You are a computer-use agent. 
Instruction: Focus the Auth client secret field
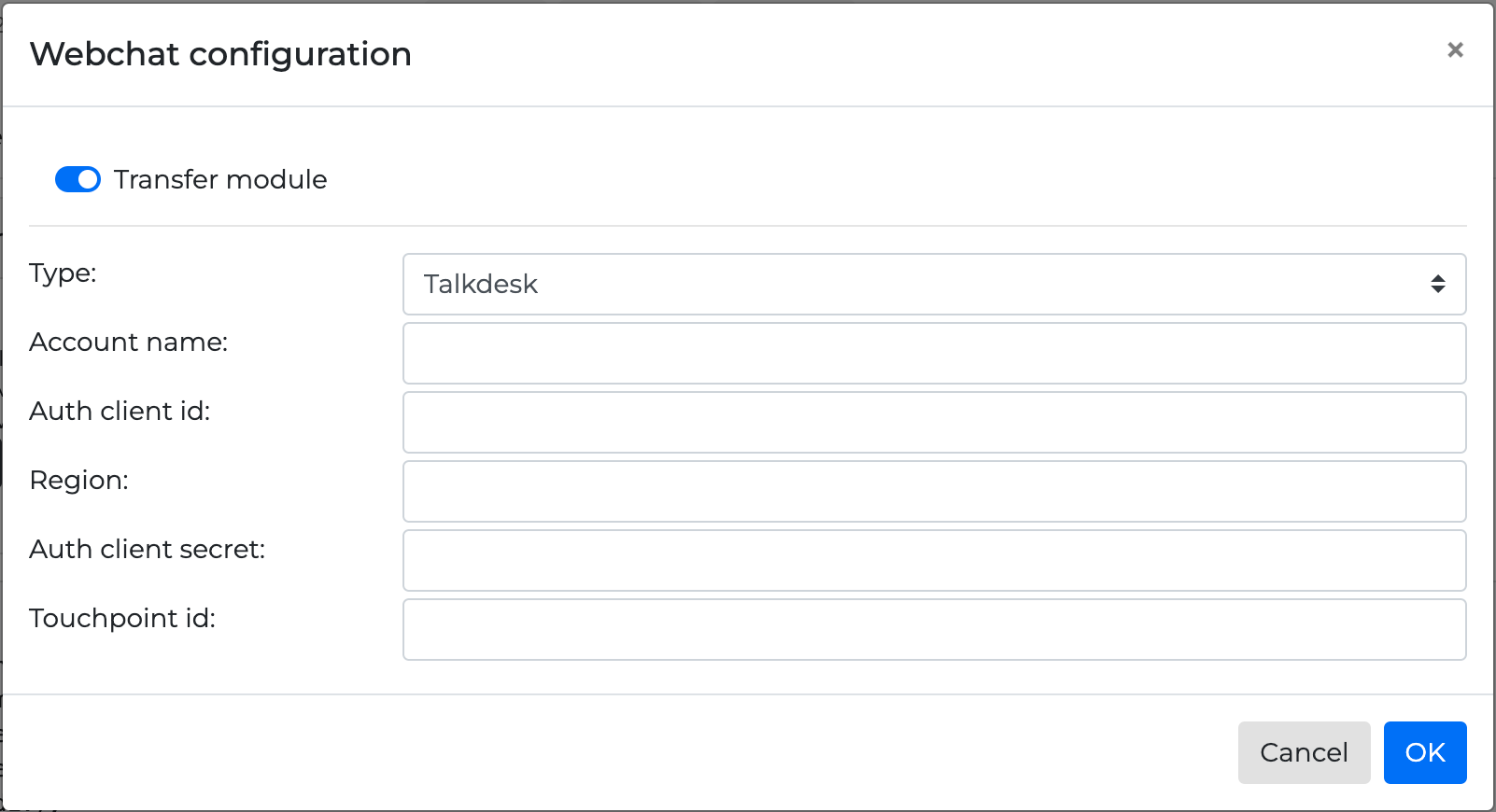click(x=934, y=560)
